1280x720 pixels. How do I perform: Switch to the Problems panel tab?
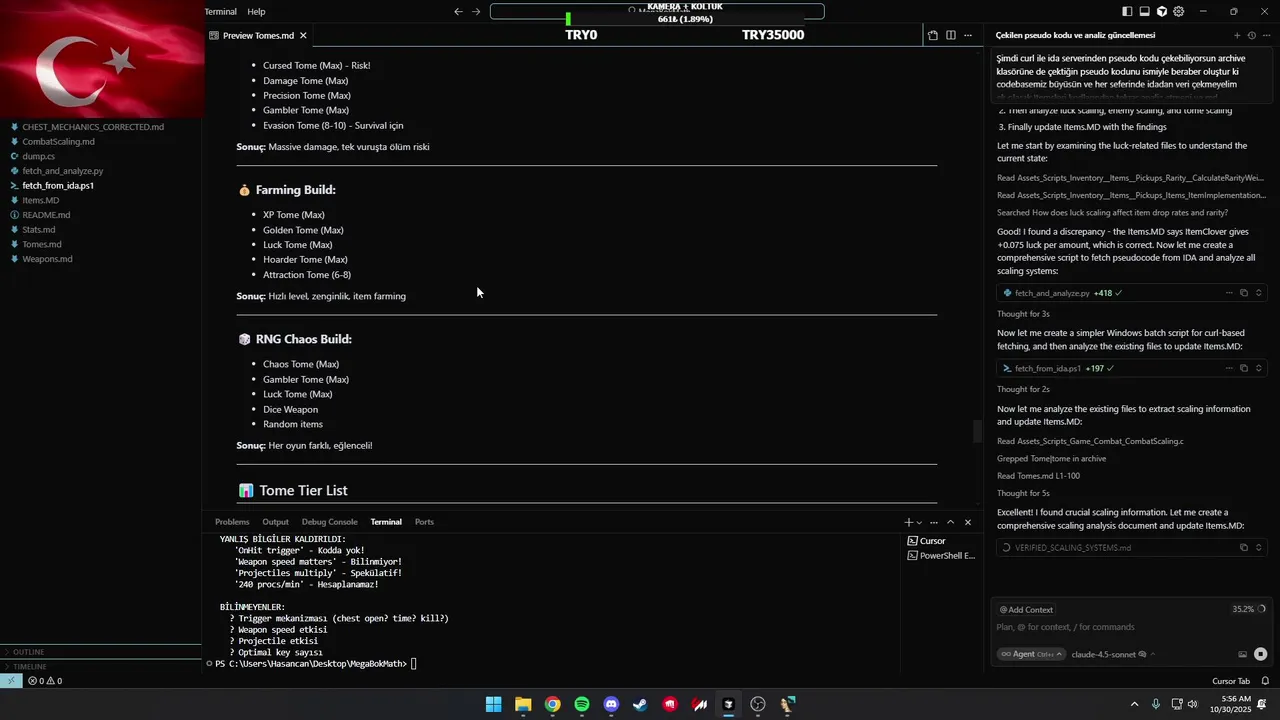click(232, 522)
